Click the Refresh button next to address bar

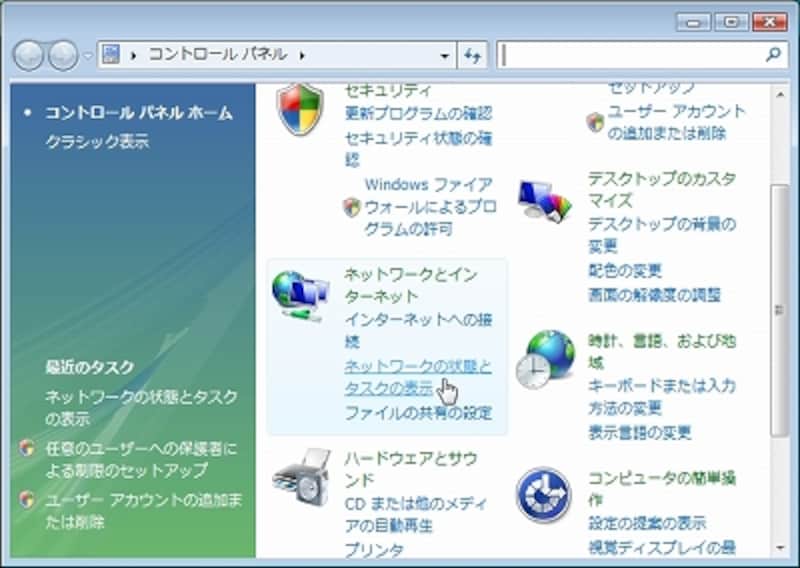(x=473, y=55)
